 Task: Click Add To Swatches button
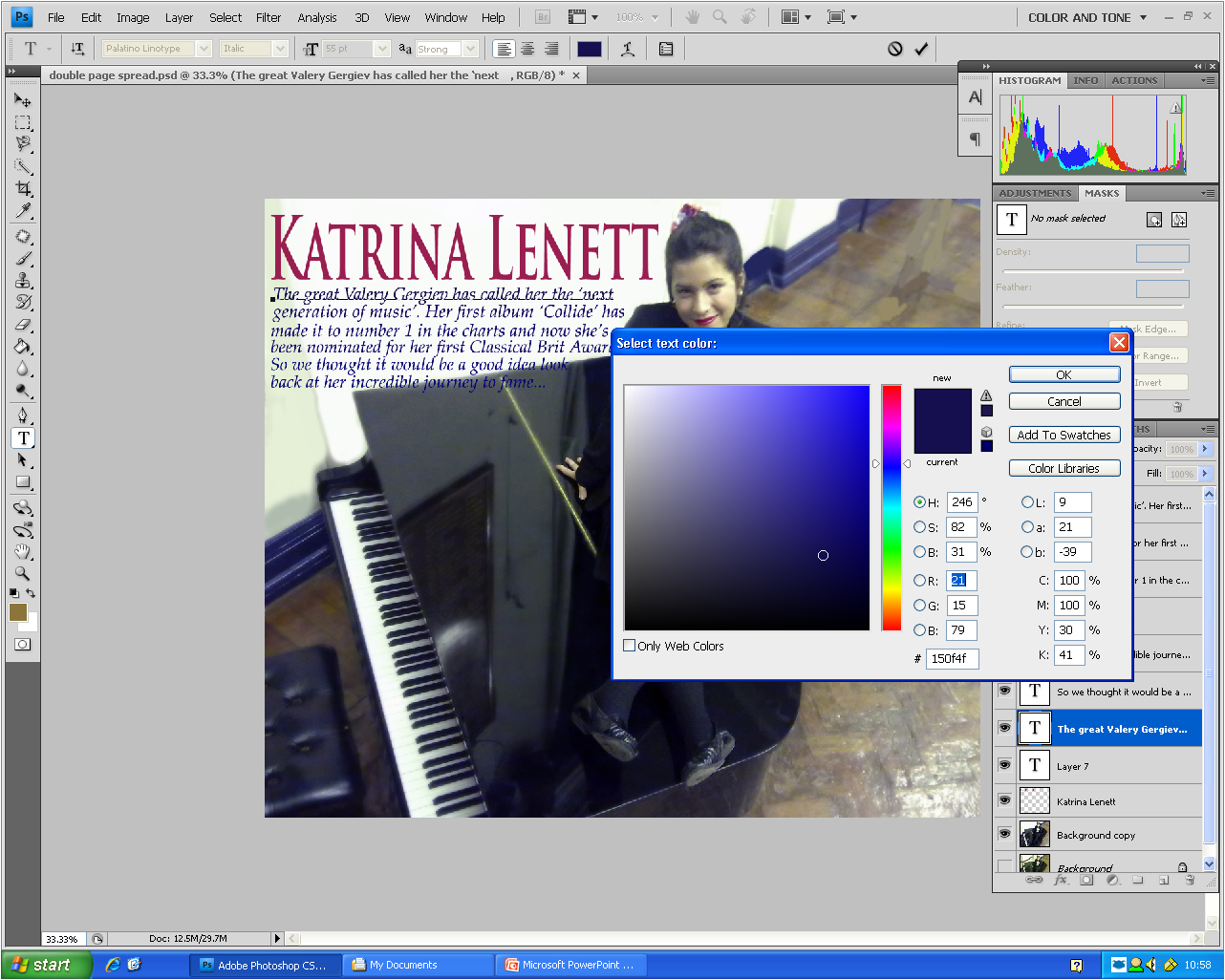click(1064, 435)
